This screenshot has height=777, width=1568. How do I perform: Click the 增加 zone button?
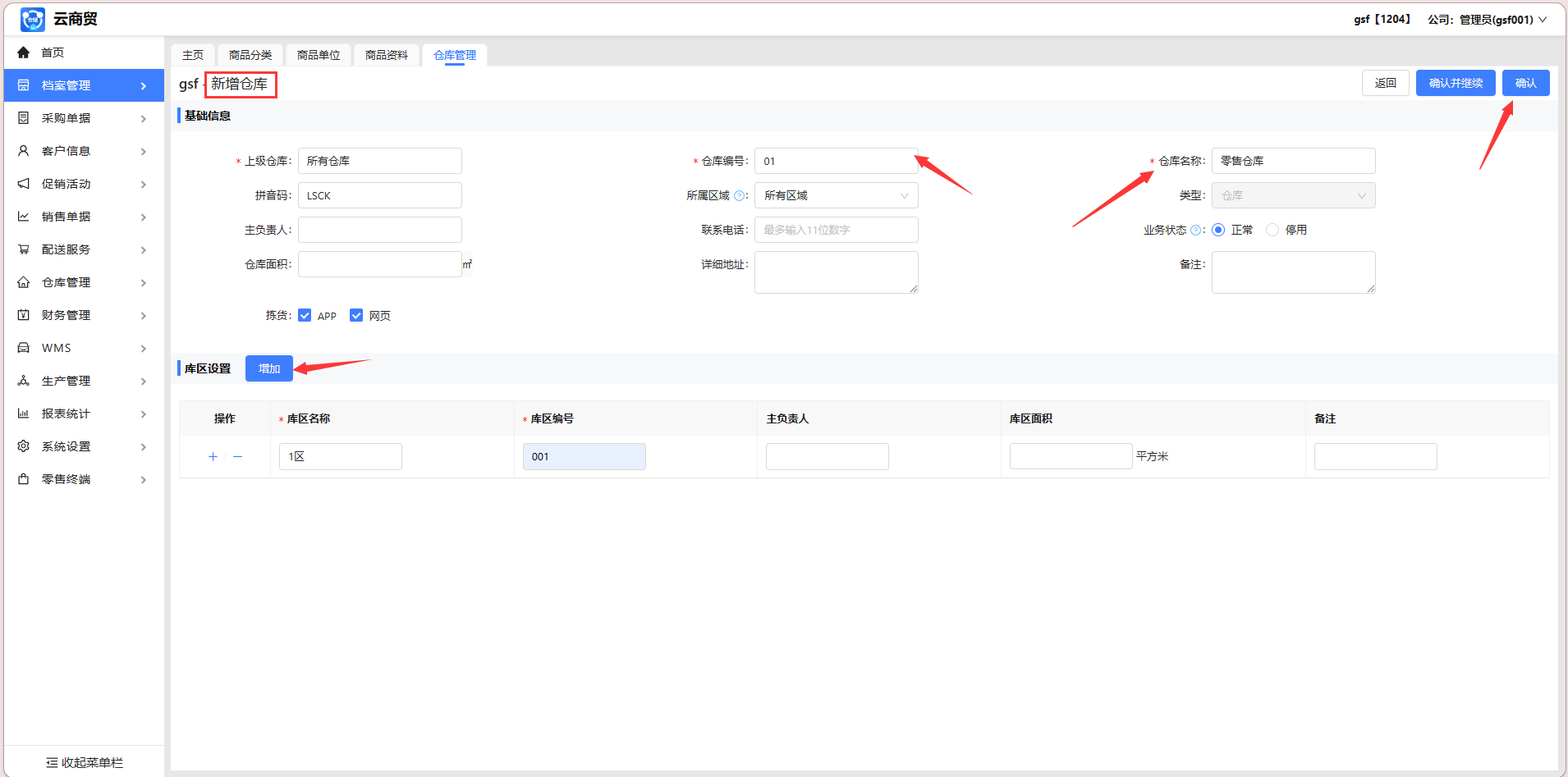coord(269,368)
